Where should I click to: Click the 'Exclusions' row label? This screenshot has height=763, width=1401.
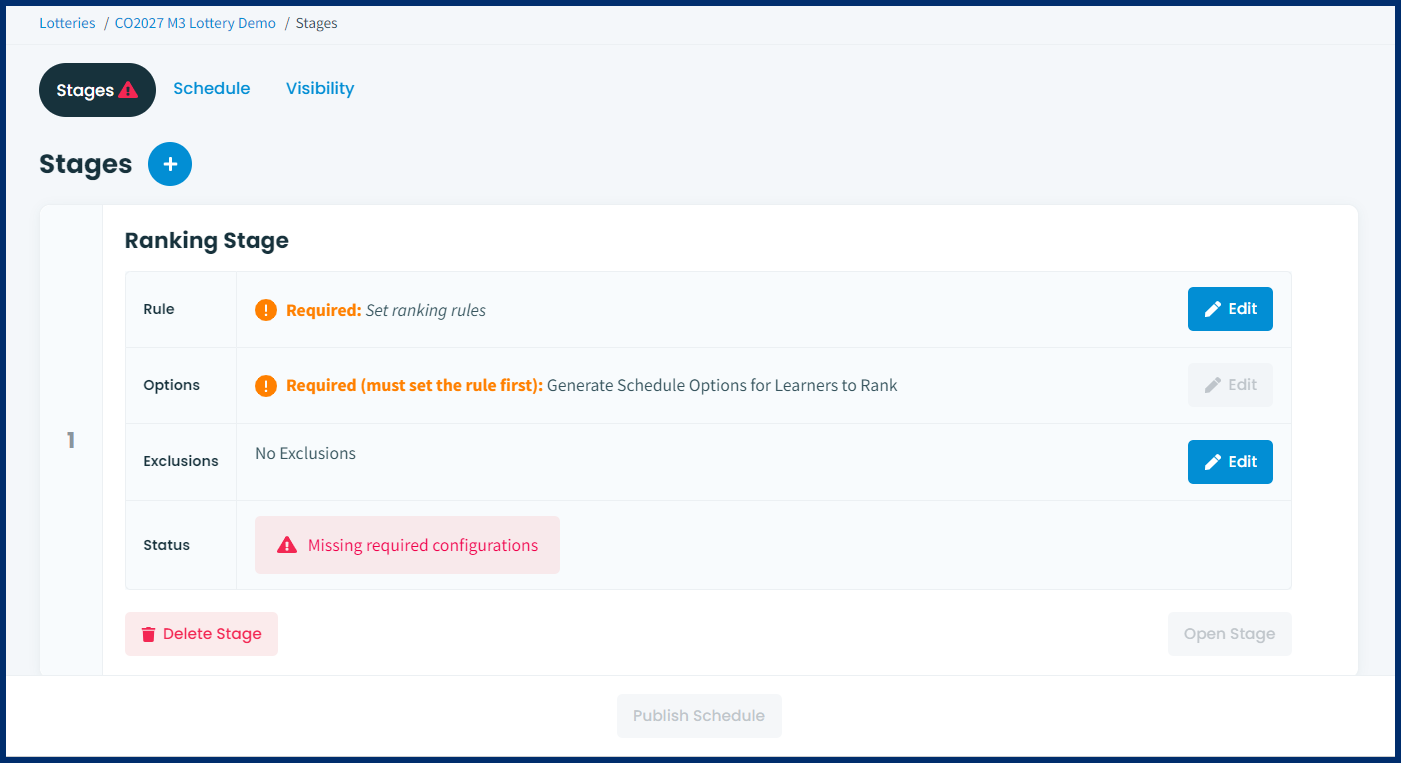pyautogui.click(x=181, y=461)
